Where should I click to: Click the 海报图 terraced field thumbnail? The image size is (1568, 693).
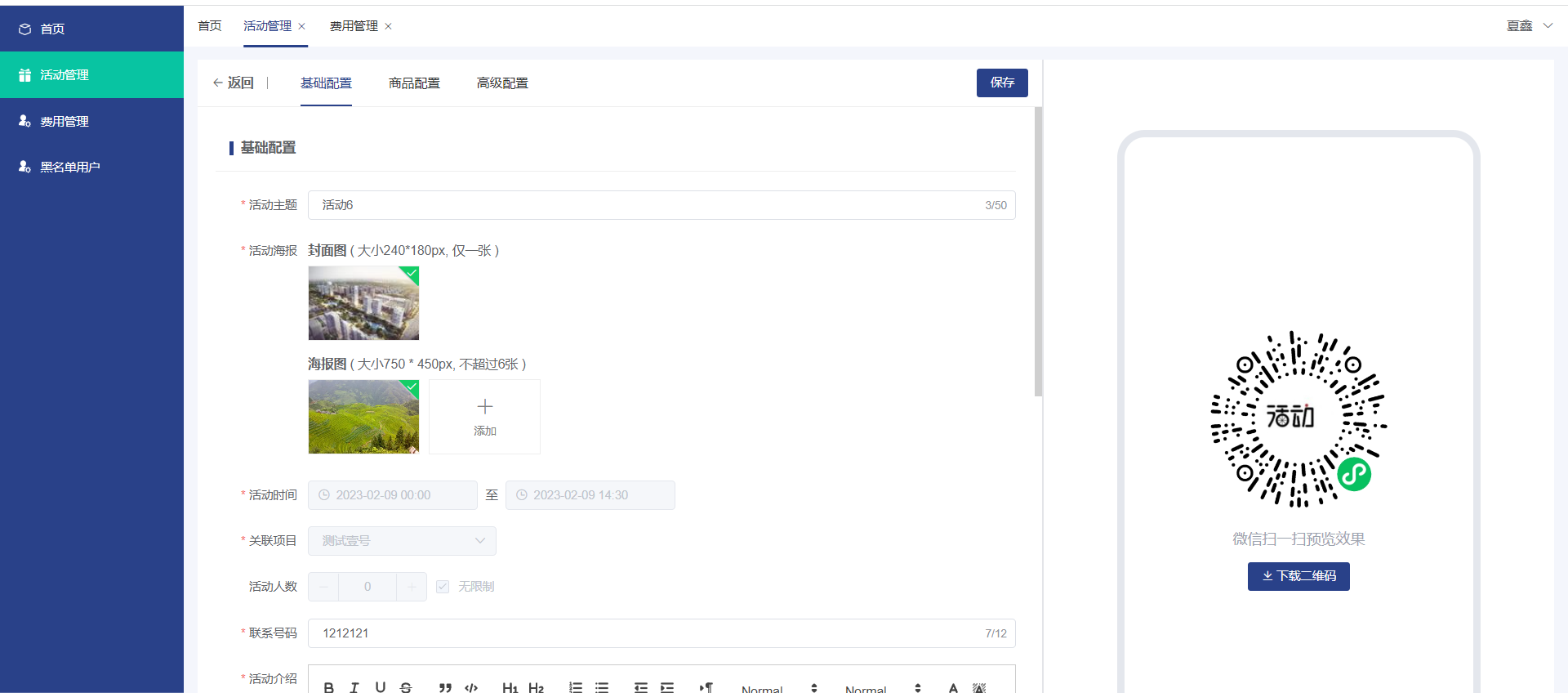[x=363, y=417]
